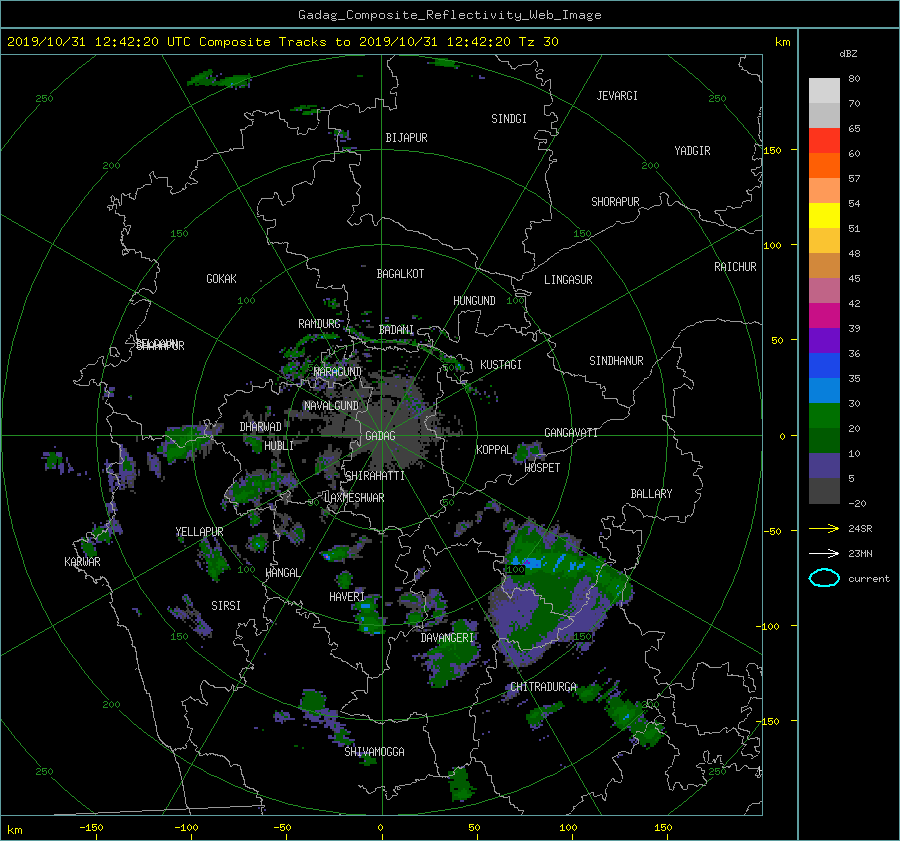Screen dimensions: 900x841
Task: Click the HOSPET city label
Action: pyautogui.click(x=542, y=468)
